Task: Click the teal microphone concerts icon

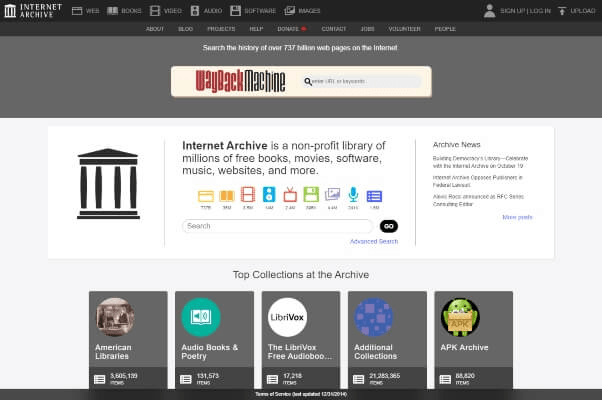Action: [353, 195]
